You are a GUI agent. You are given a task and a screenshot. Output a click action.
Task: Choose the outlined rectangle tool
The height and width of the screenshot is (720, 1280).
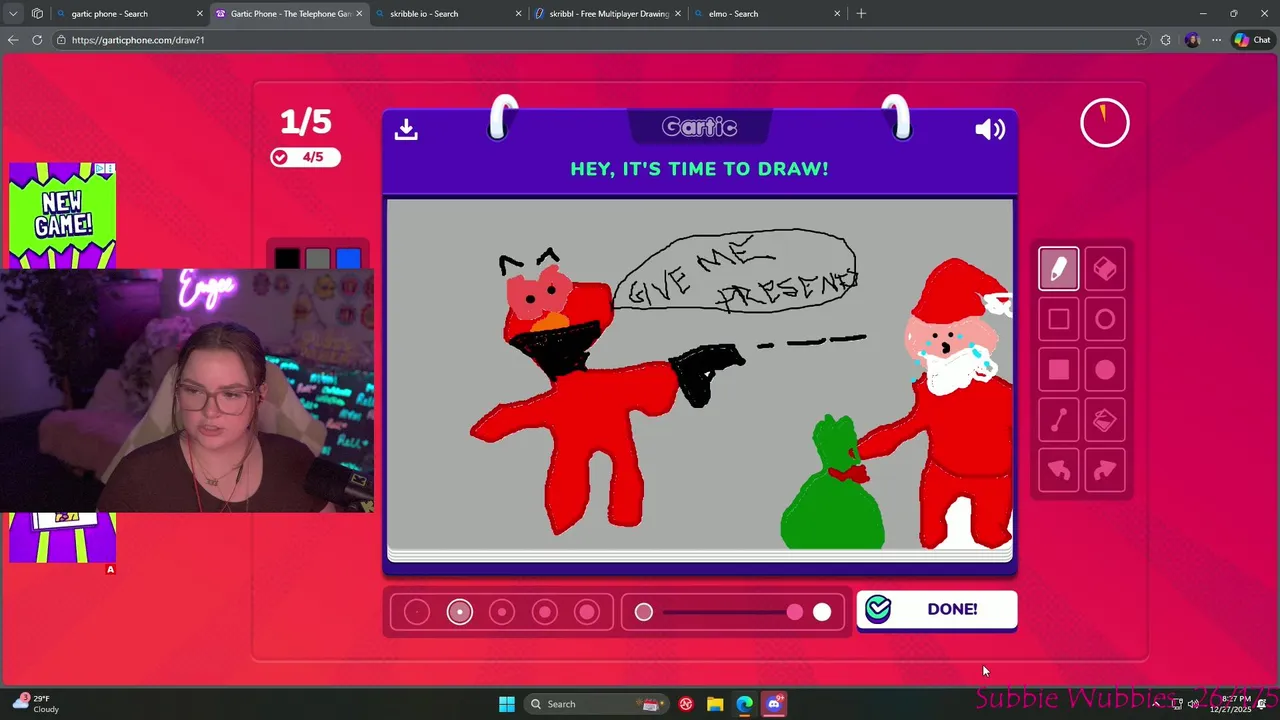pos(1058,319)
